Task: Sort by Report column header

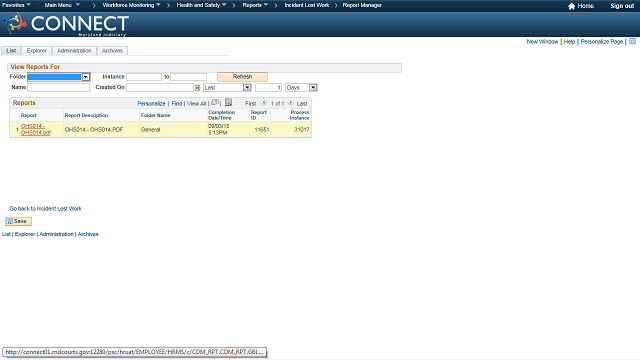Action: pos(29,116)
